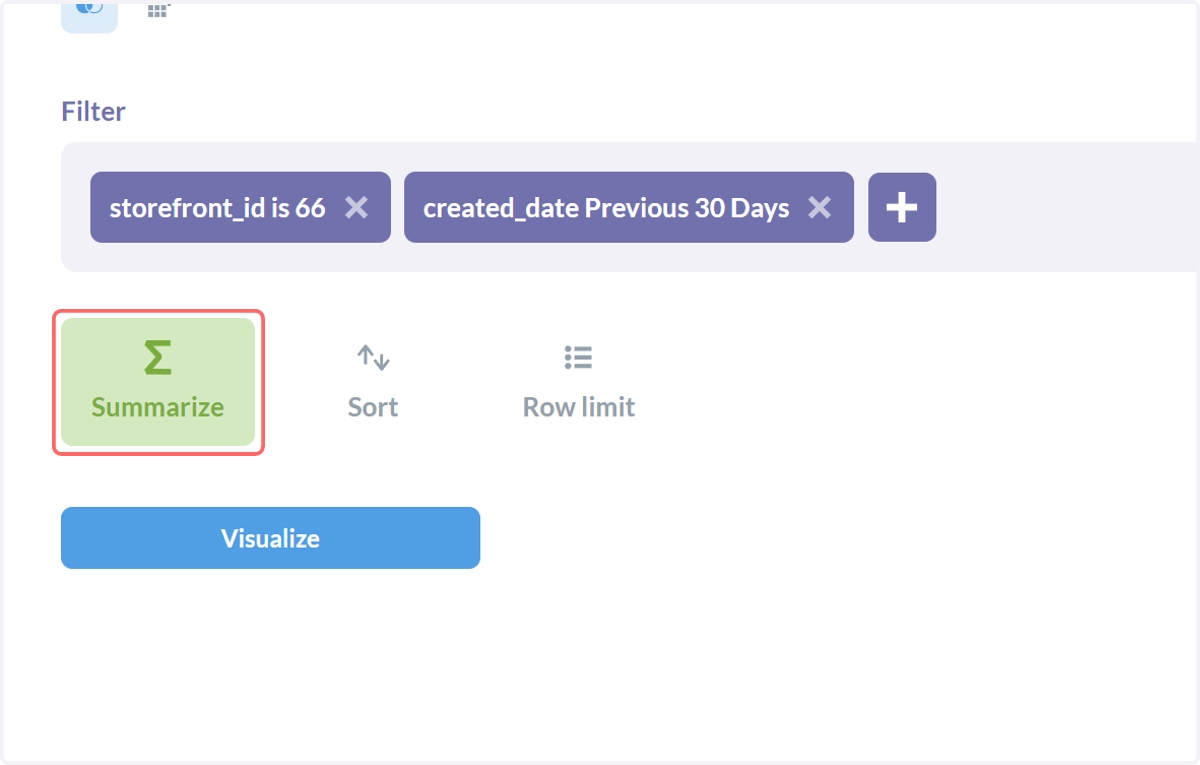Image resolution: width=1200 pixels, height=765 pixels.
Task: Click the bulleted list Row limit icon
Action: (x=578, y=357)
